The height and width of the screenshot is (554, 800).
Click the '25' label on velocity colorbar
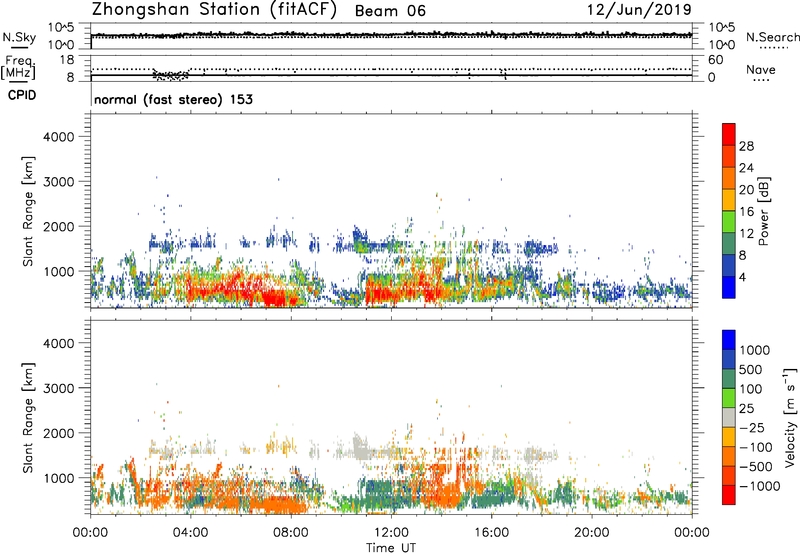(x=746, y=408)
